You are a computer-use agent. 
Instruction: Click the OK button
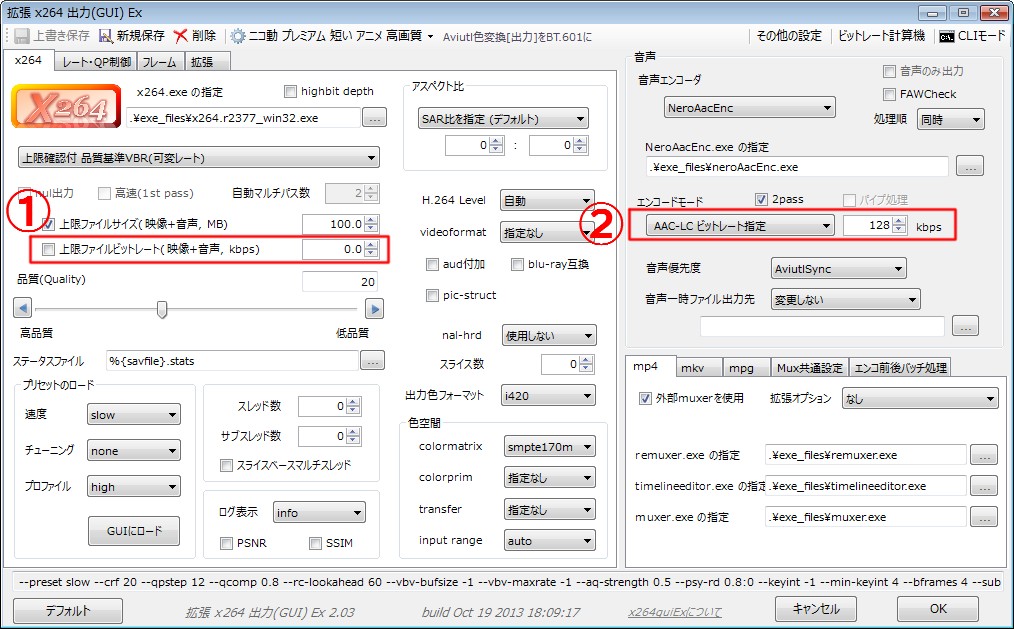point(937,608)
